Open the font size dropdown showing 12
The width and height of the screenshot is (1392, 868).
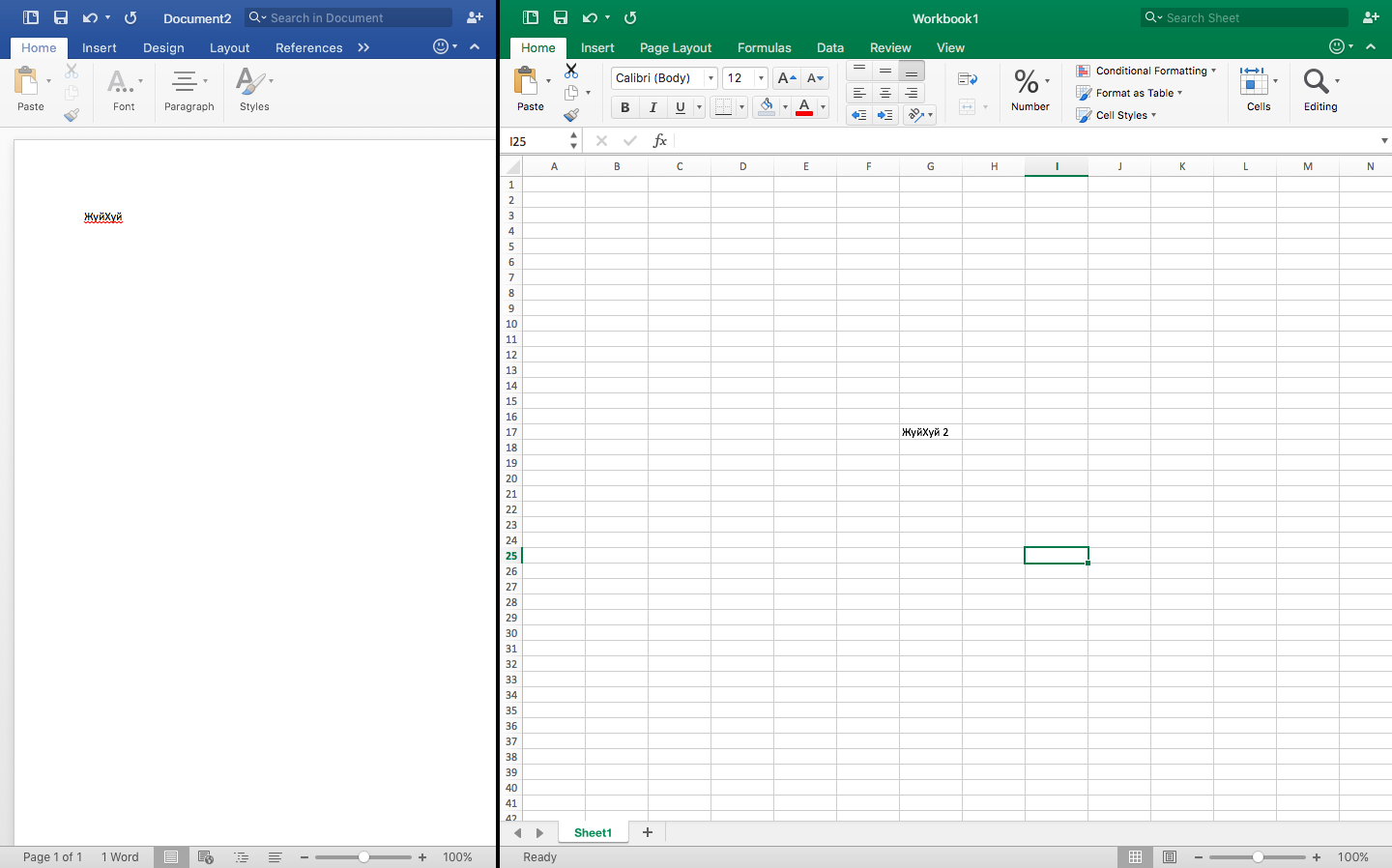coord(761,78)
